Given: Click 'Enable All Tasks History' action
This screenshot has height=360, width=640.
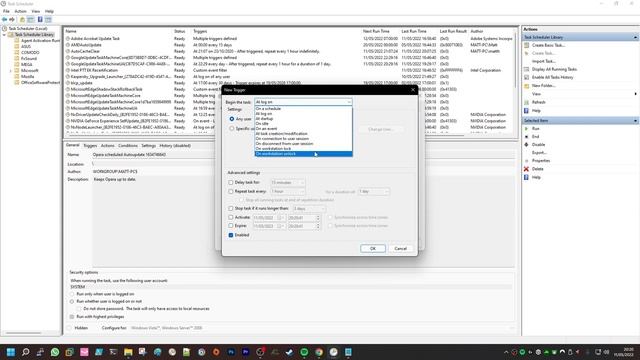Looking at the screenshot, I should pos(552,77).
